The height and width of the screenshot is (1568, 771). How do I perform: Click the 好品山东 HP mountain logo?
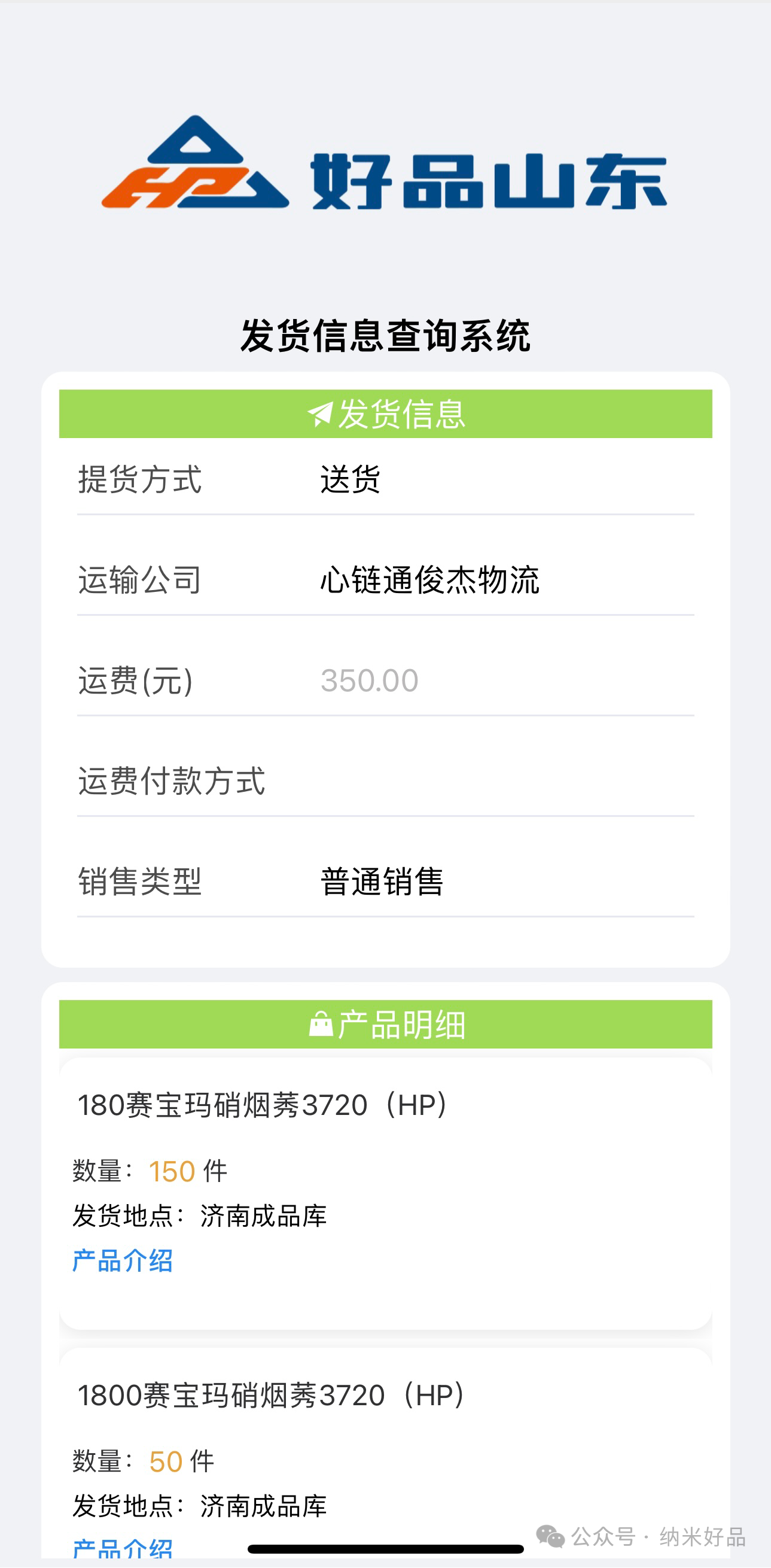point(195,163)
